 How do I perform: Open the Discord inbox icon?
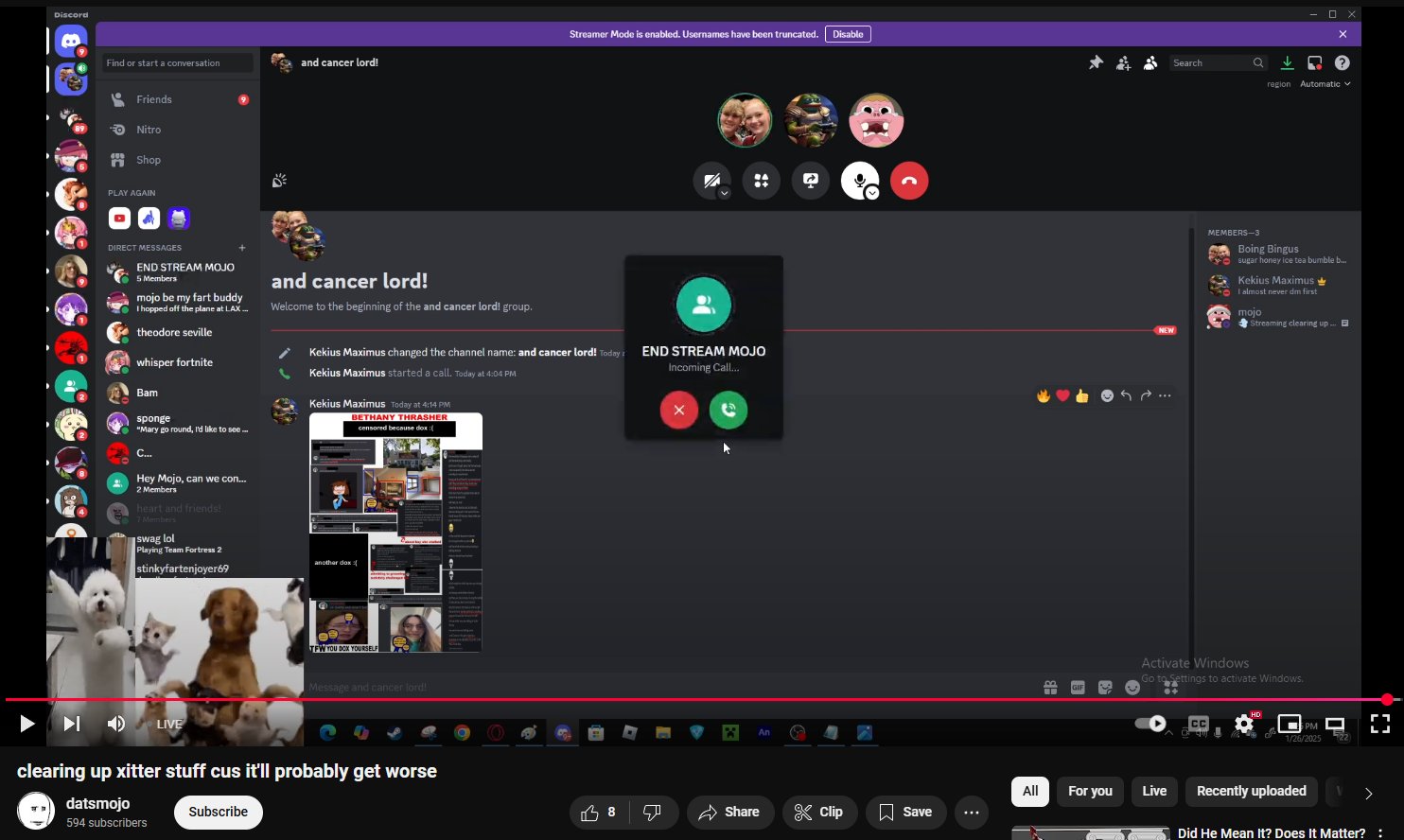pyautogui.click(x=1314, y=62)
